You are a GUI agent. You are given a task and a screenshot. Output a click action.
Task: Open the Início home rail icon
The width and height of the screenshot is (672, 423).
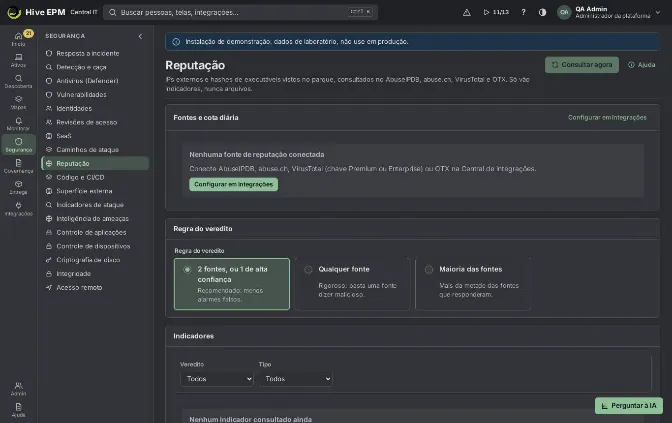(x=18, y=39)
